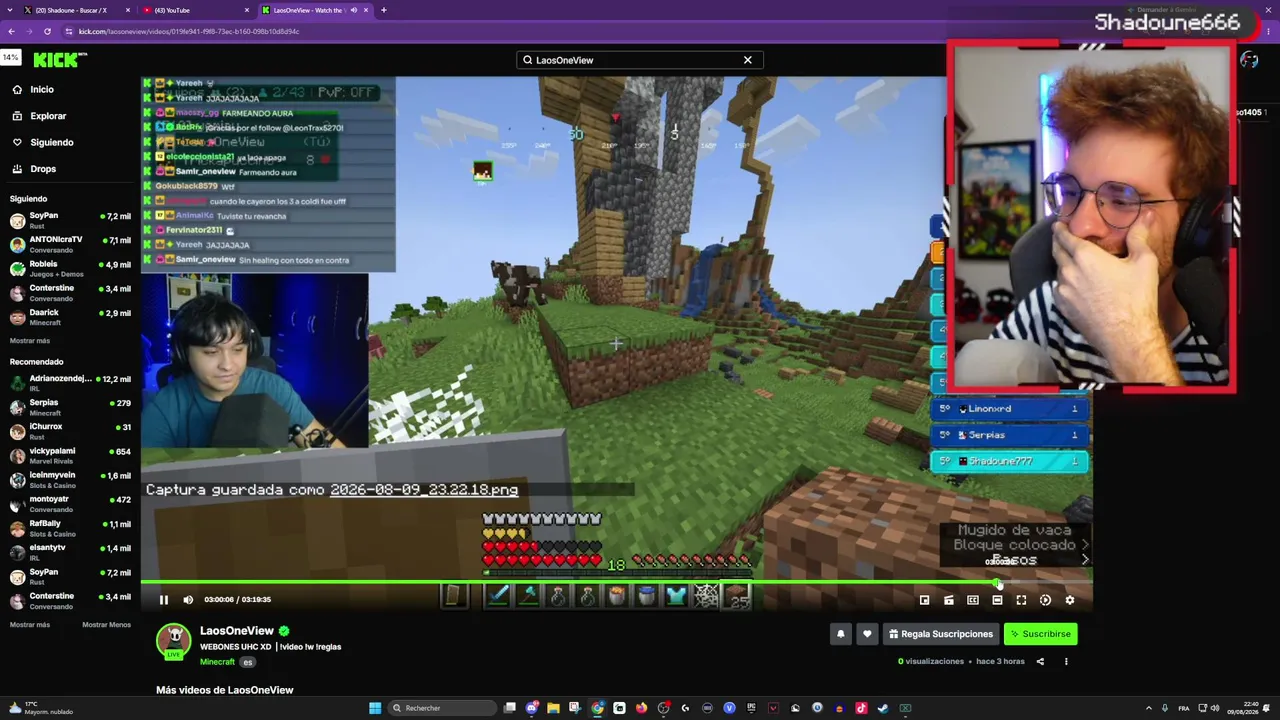Open vickypalami channel in the sidebar
The width and height of the screenshot is (1280, 720).
(x=70, y=455)
